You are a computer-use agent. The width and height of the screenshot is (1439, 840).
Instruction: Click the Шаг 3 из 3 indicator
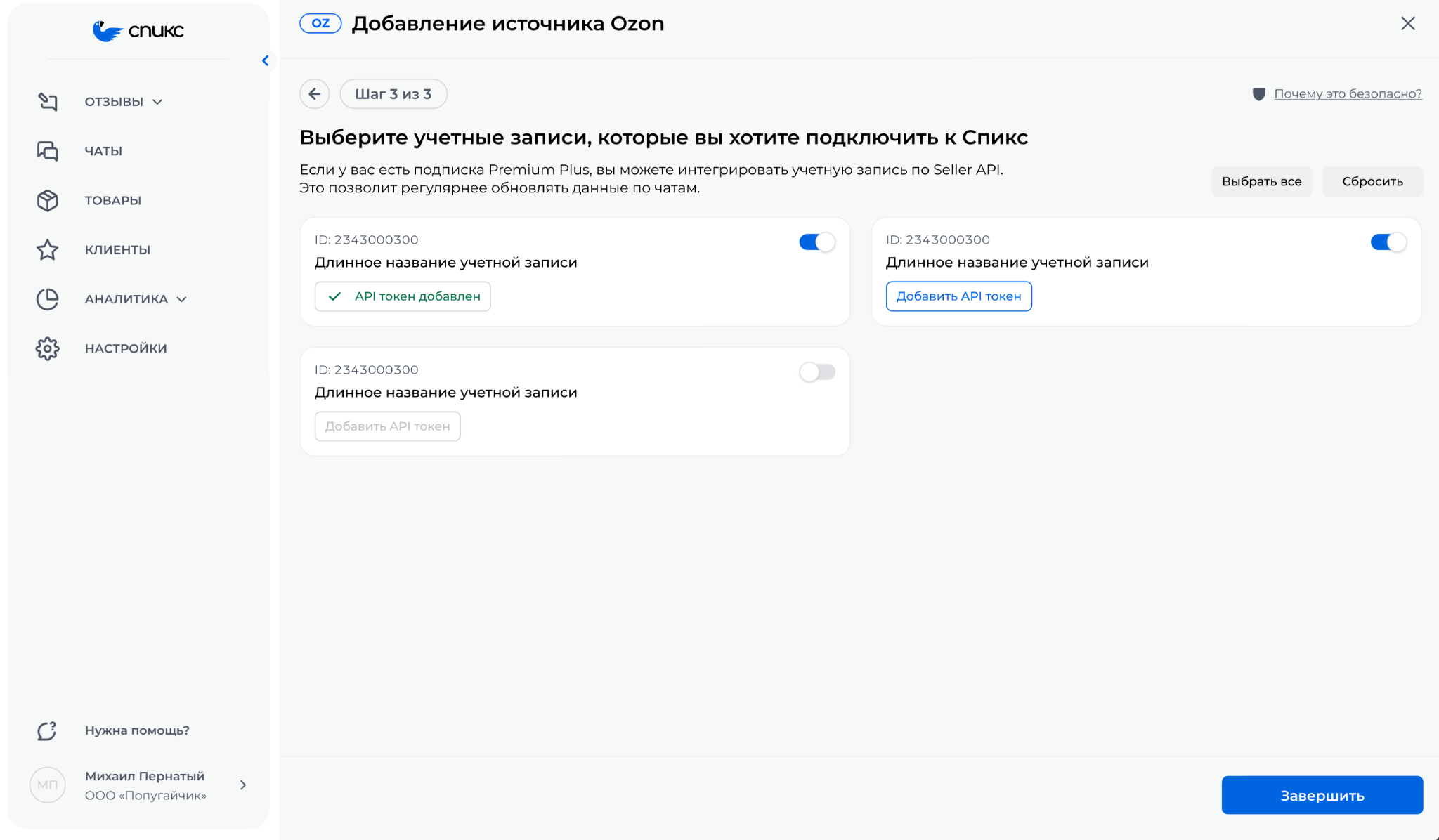[x=393, y=94]
